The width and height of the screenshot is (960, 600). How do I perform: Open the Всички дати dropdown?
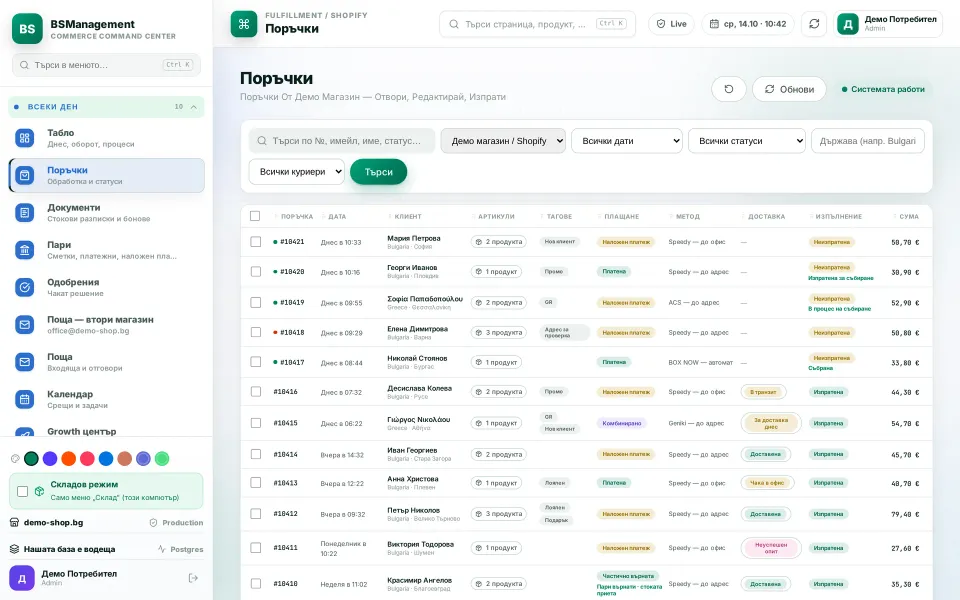[x=627, y=141]
